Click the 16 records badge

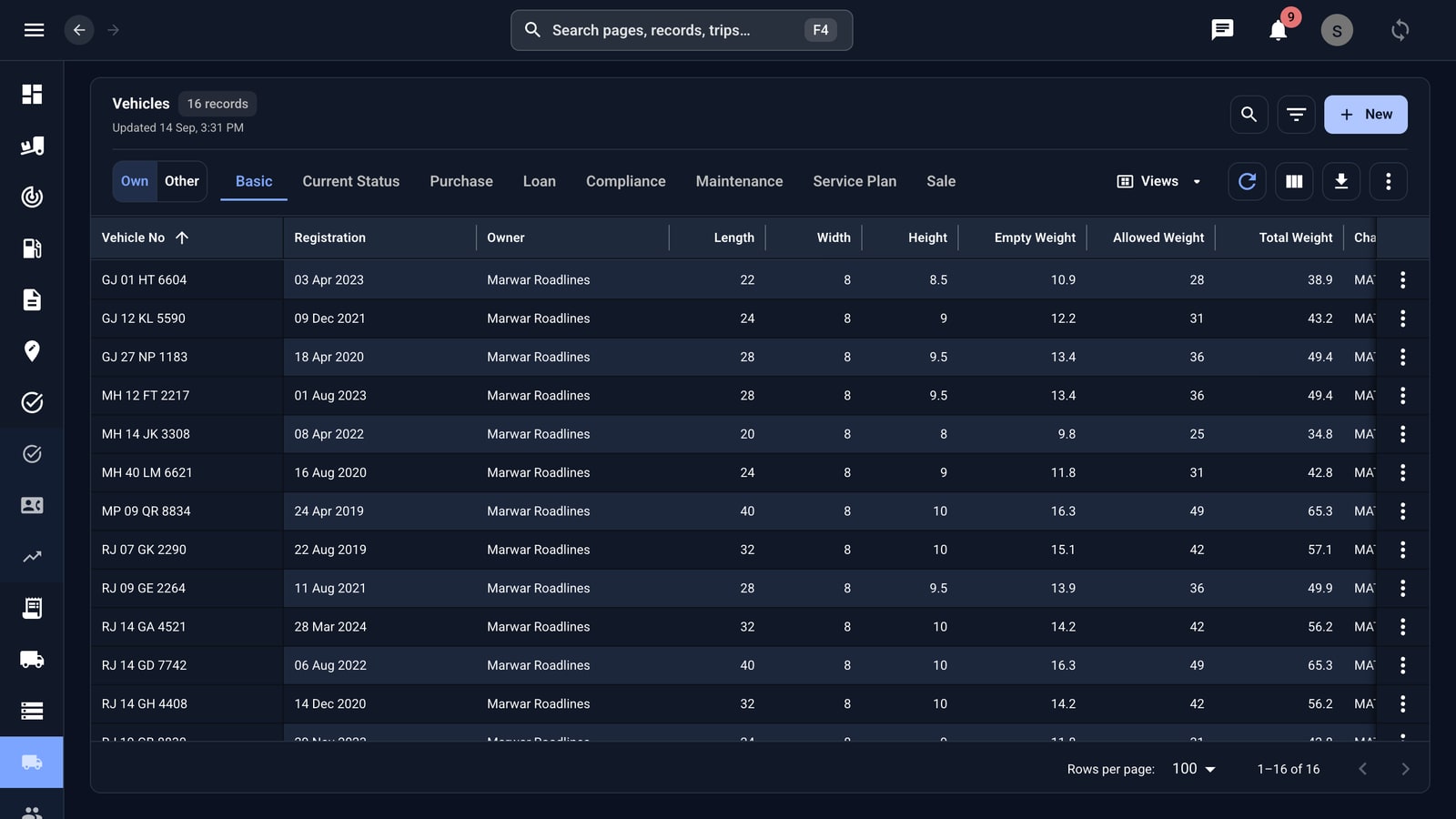tap(217, 104)
